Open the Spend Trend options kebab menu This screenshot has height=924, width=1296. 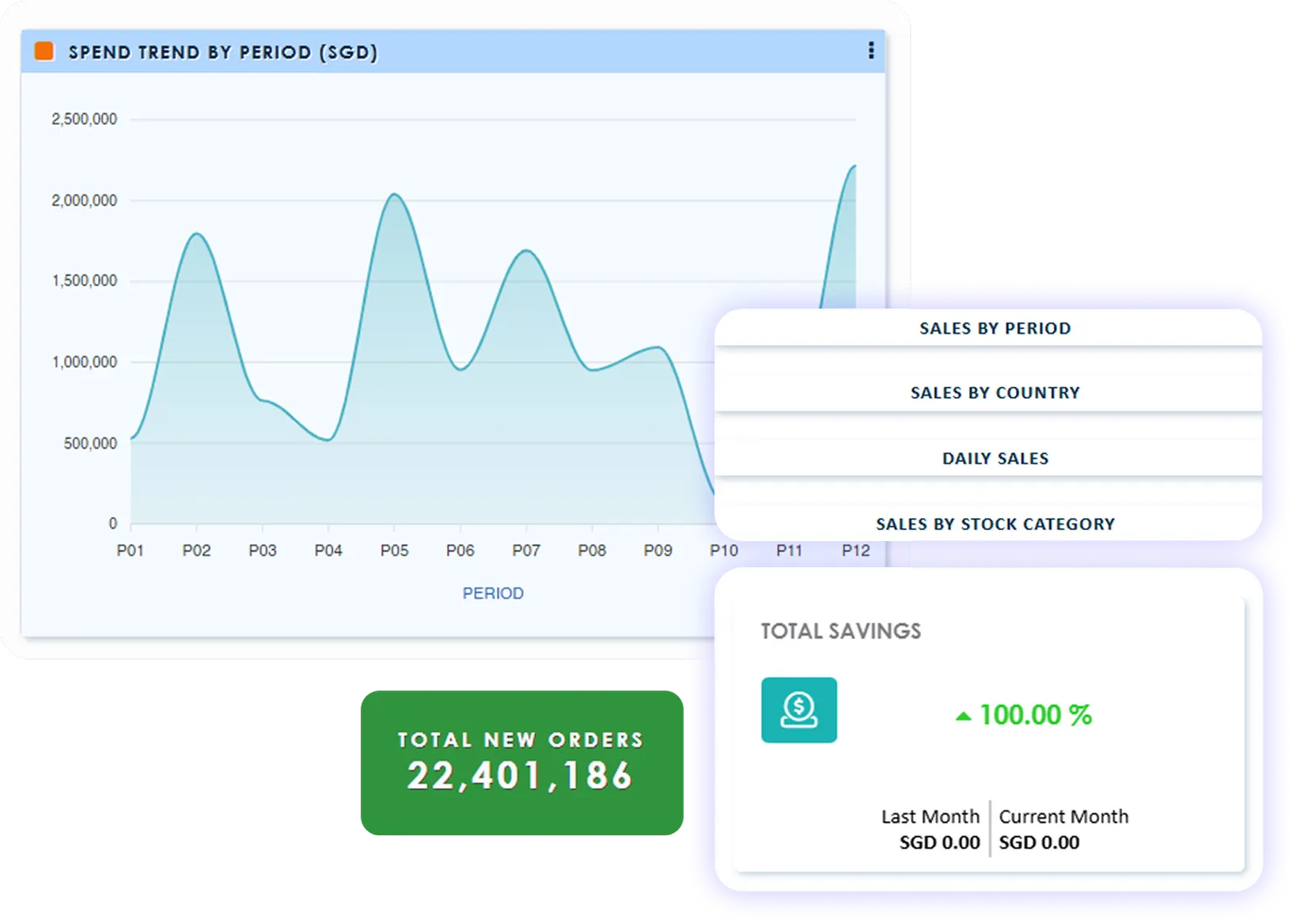872,50
